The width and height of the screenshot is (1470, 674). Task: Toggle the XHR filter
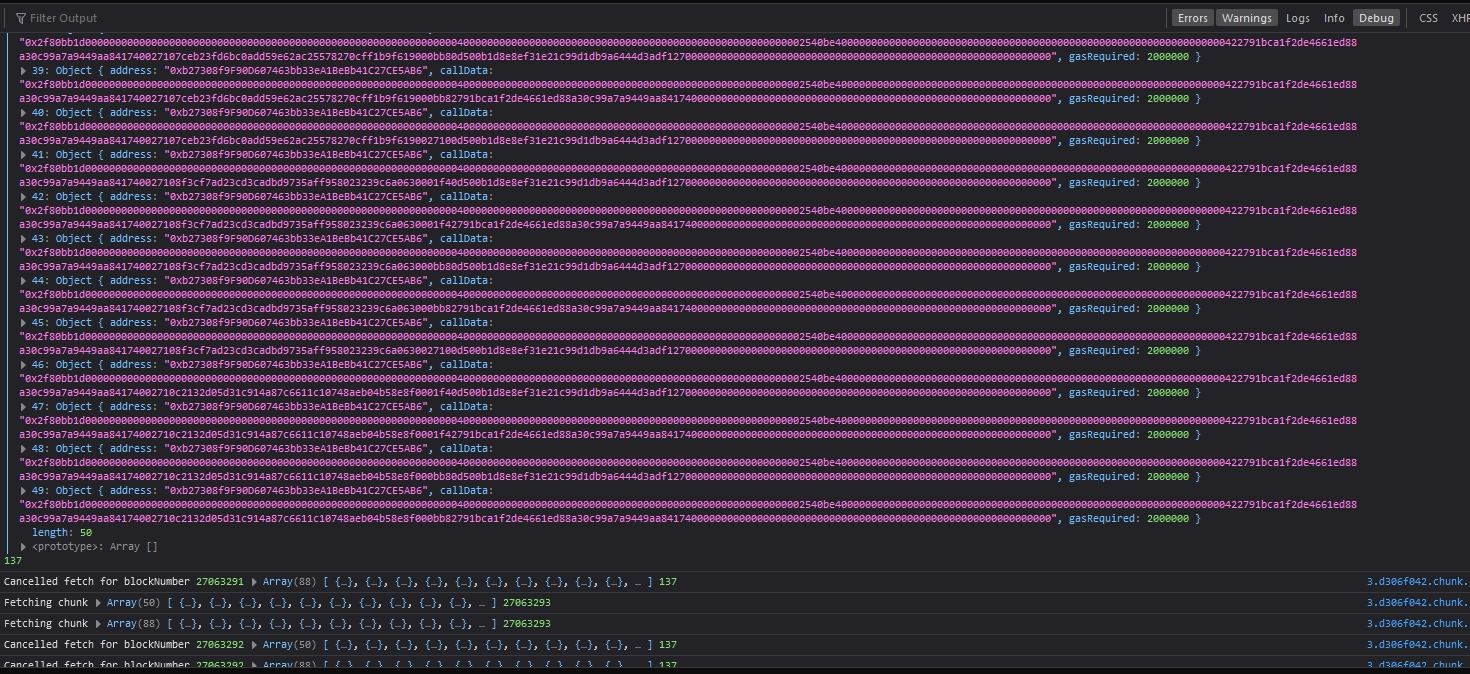click(1460, 18)
